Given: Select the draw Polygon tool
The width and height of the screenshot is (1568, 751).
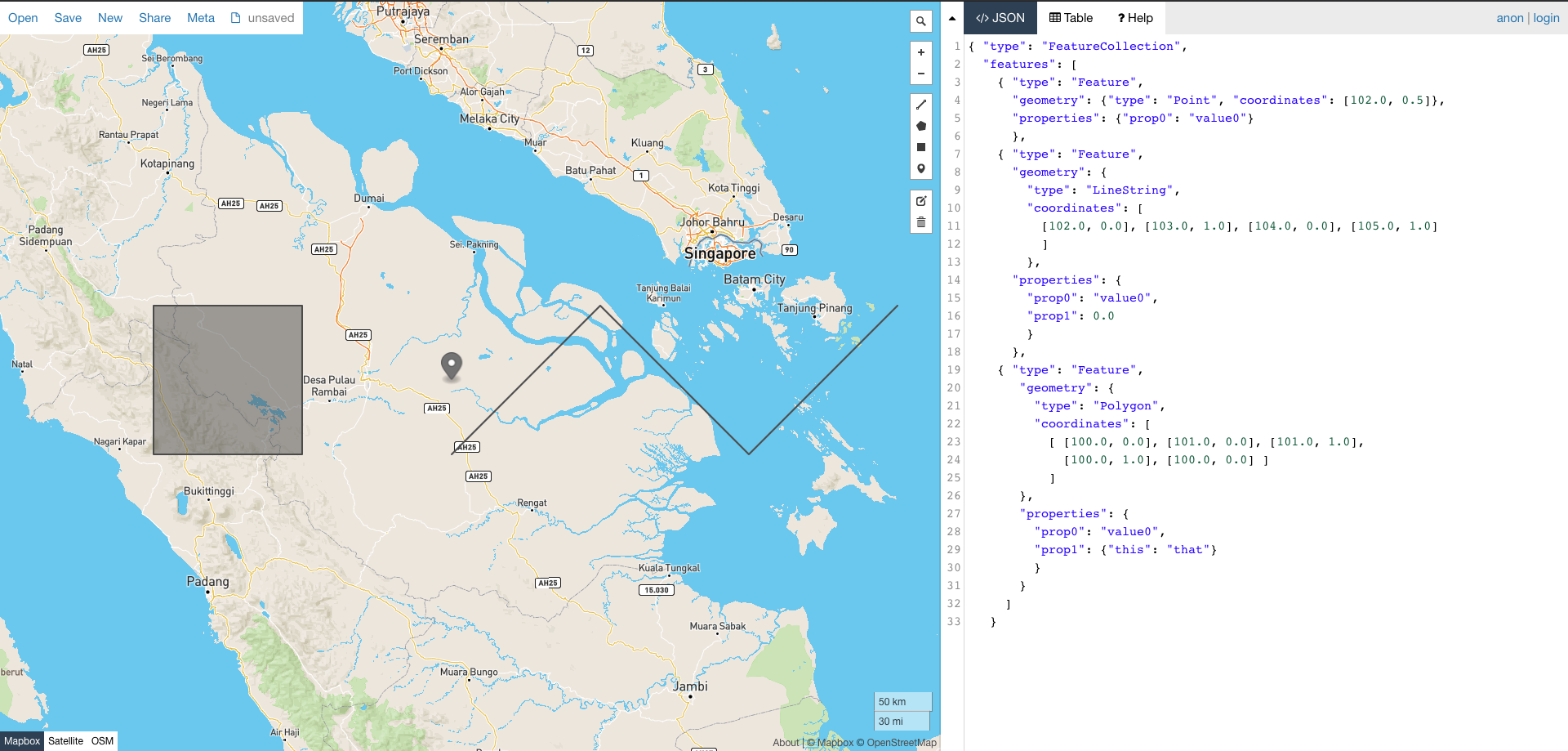Looking at the screenshot, I should coord(920,126).
